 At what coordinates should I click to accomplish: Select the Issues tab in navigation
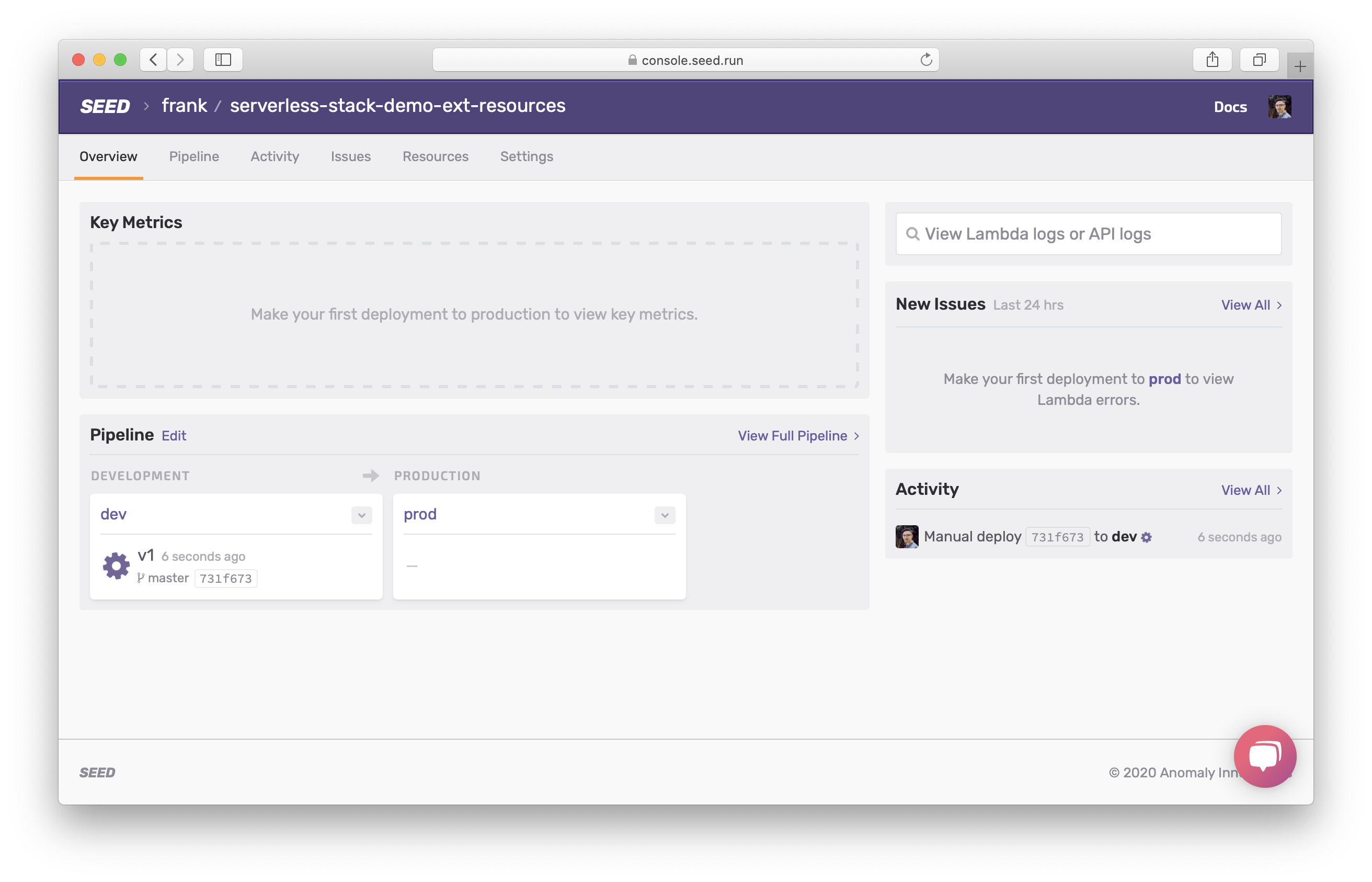click(350, 156)
